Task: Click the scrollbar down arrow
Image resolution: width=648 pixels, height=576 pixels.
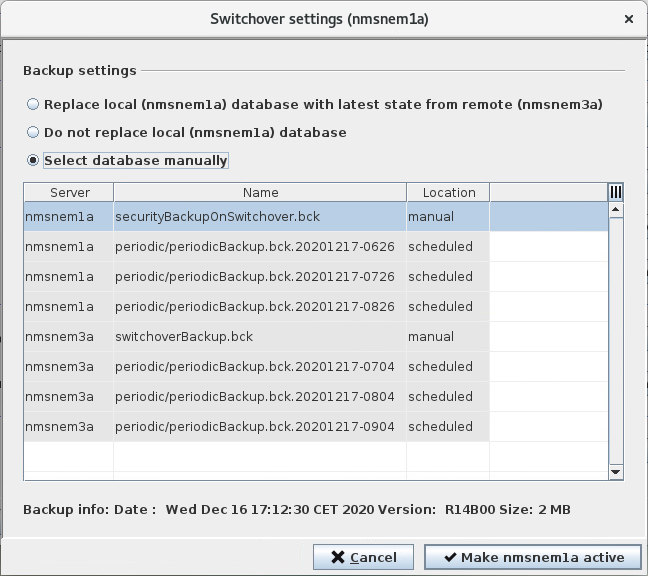Action: (x=616, y=472)
